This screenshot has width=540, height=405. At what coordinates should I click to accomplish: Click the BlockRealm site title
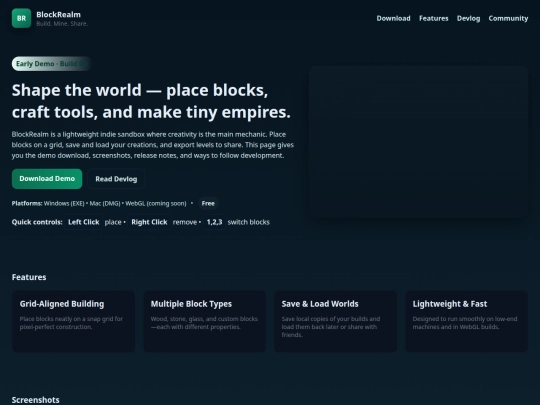click(59, 14)
